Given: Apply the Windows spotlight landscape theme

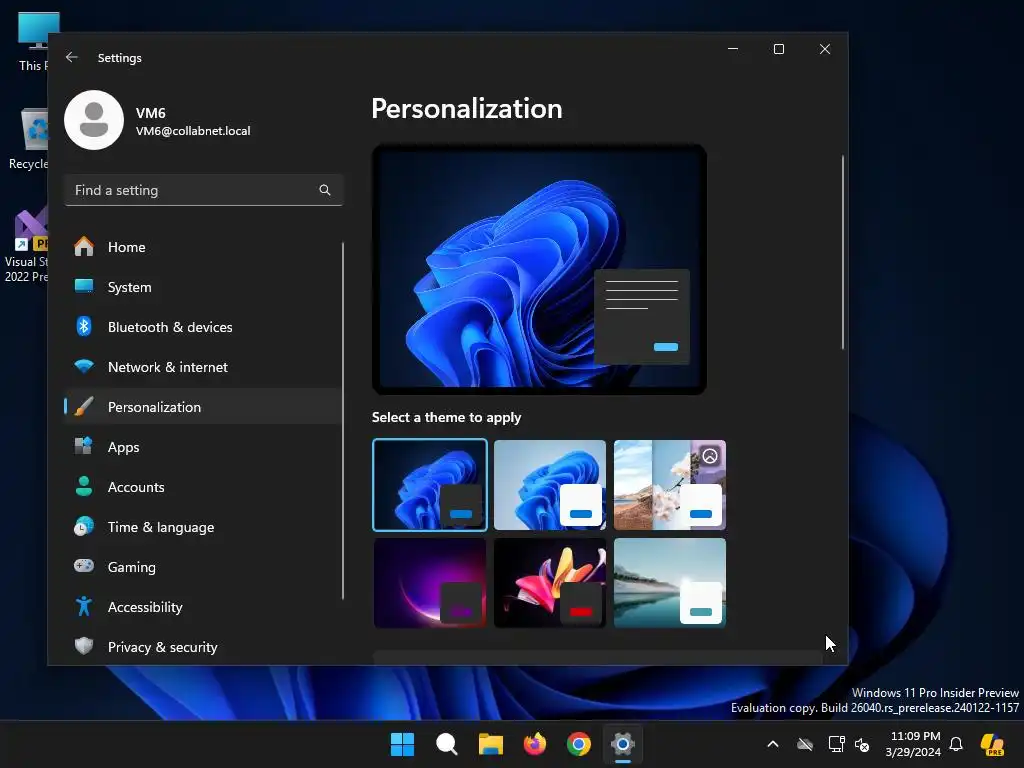Looking at the screenshot, I should 670,485.
